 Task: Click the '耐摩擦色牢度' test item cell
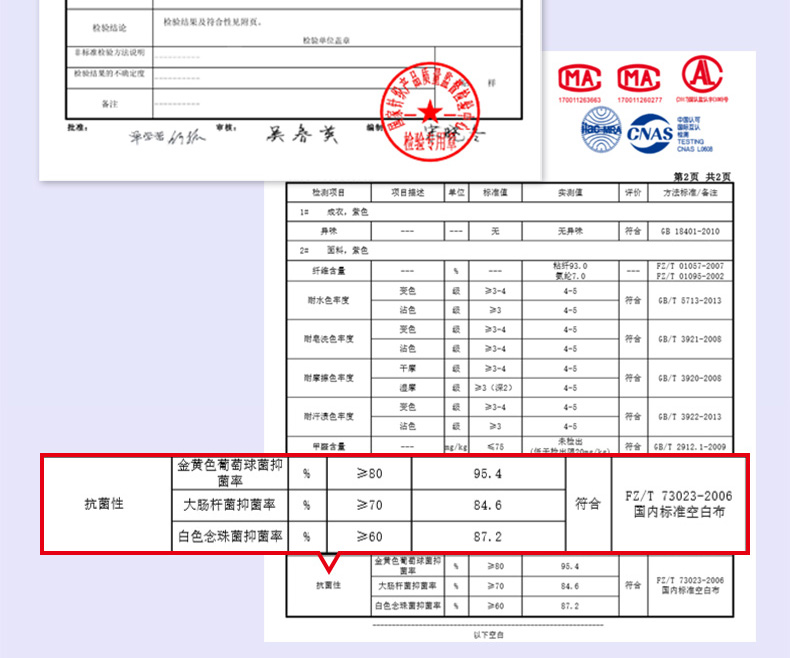[328, 378]
